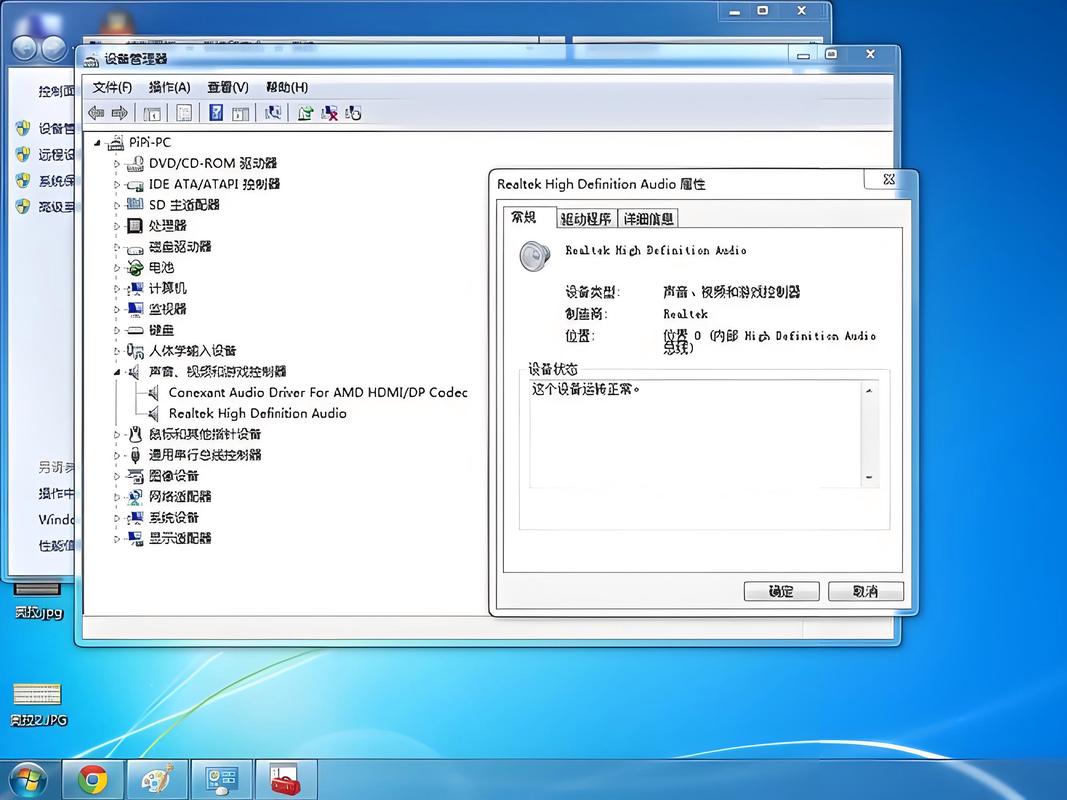Click the 确定 button in the dialog
This screenshot has width=1067, height=800.
point(781,591)
